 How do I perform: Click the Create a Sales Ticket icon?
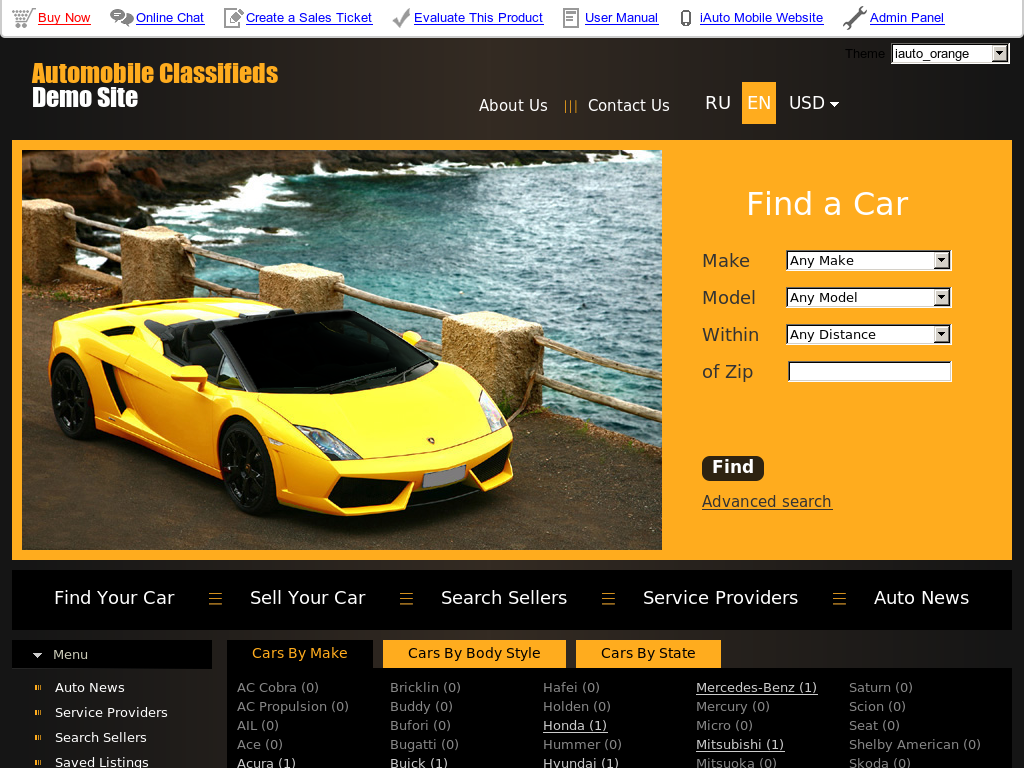coord(233,18)
